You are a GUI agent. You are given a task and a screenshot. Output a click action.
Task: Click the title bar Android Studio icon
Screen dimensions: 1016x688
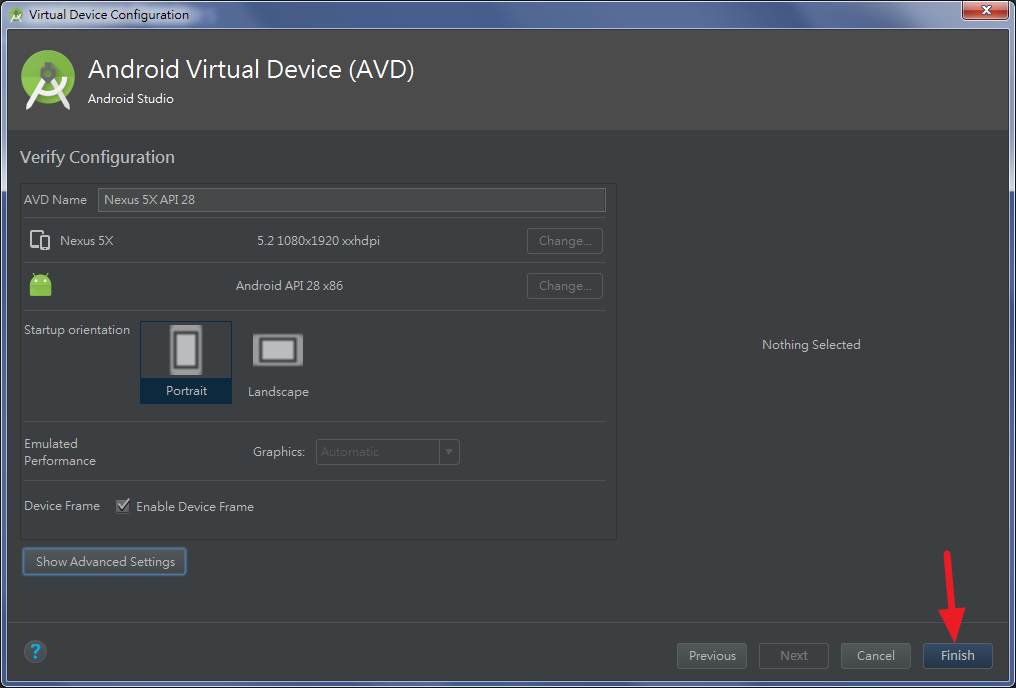pos(16,14)
